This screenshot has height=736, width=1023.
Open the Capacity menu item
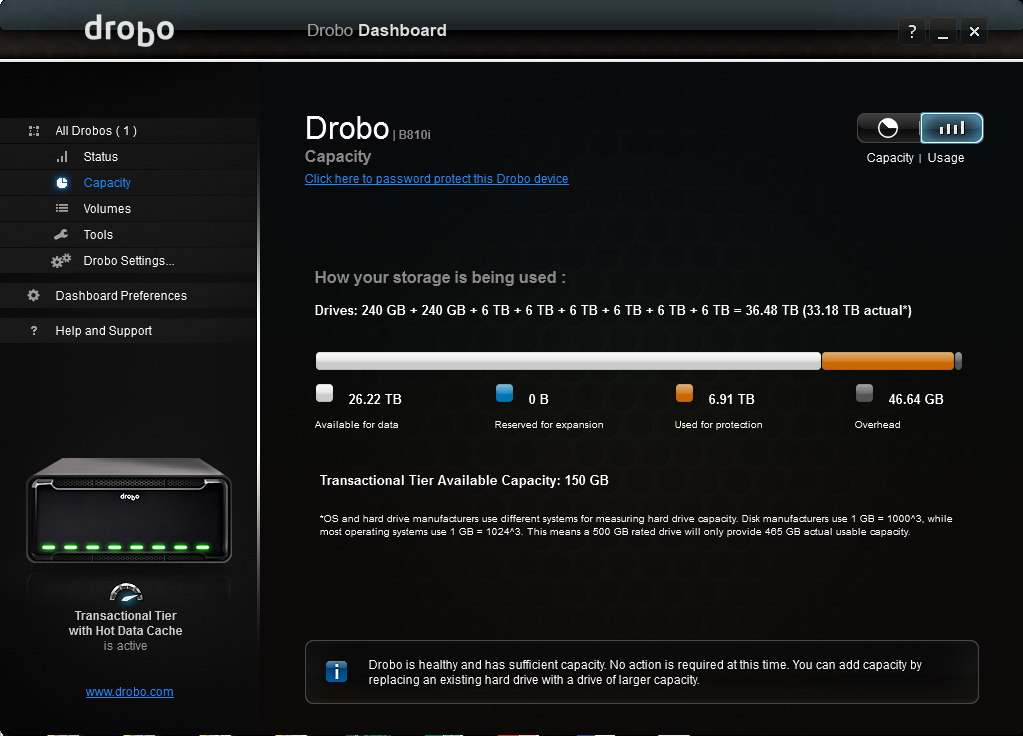[128, 183]
